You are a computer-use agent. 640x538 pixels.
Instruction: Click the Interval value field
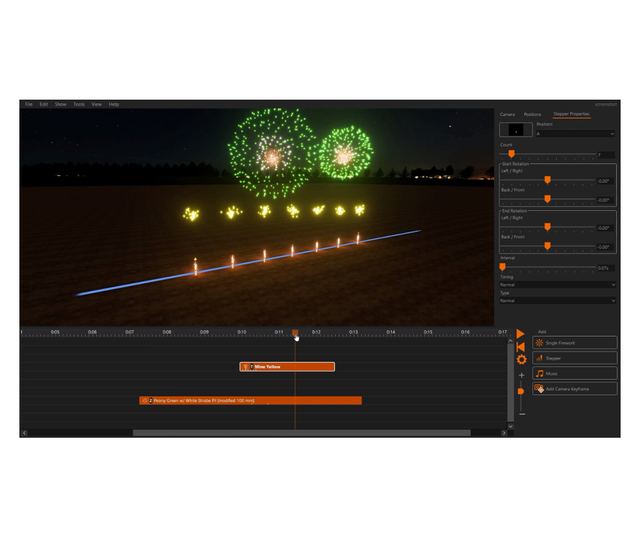click(x=606, y=268)
